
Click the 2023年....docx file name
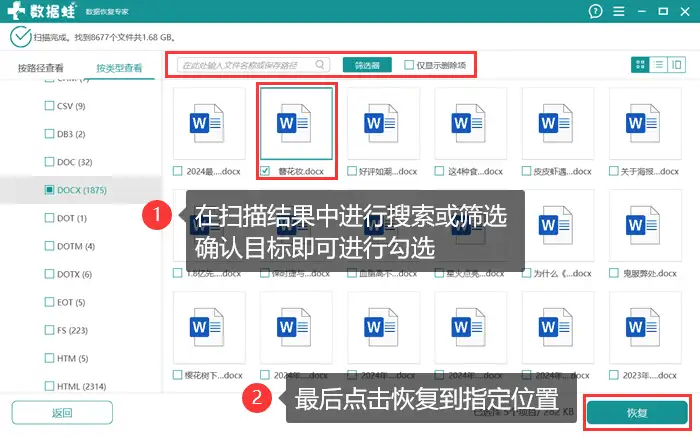pyautogui.click(x=650, y=375)
